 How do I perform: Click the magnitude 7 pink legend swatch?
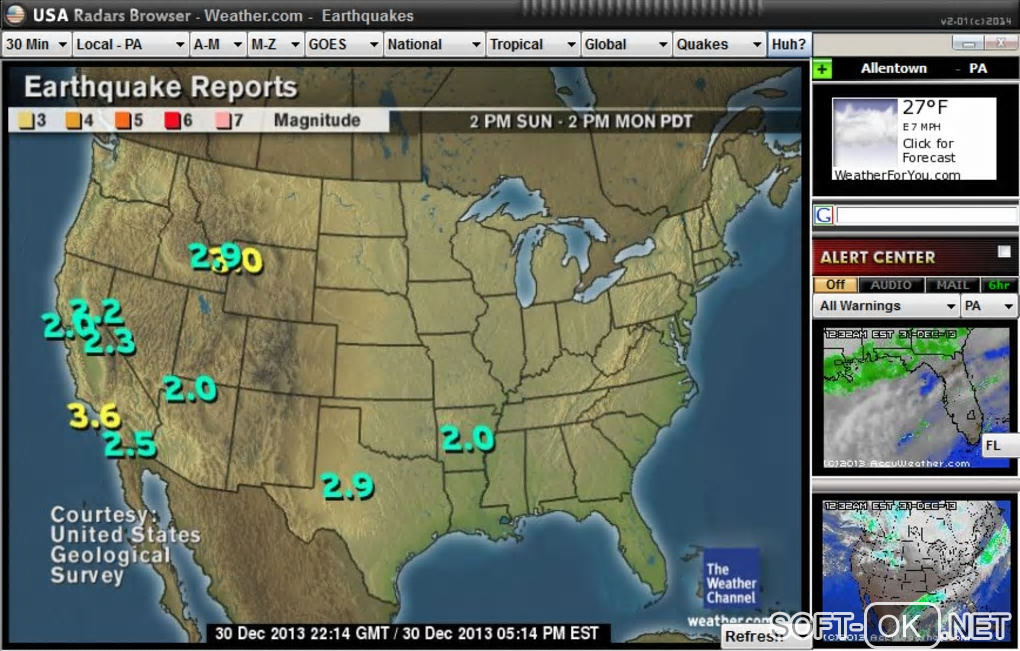[222, 121]
